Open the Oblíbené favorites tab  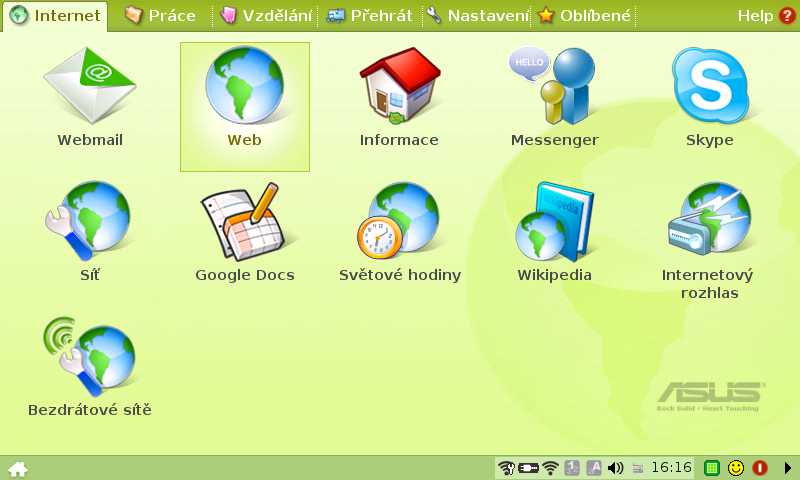click(584, 16)
